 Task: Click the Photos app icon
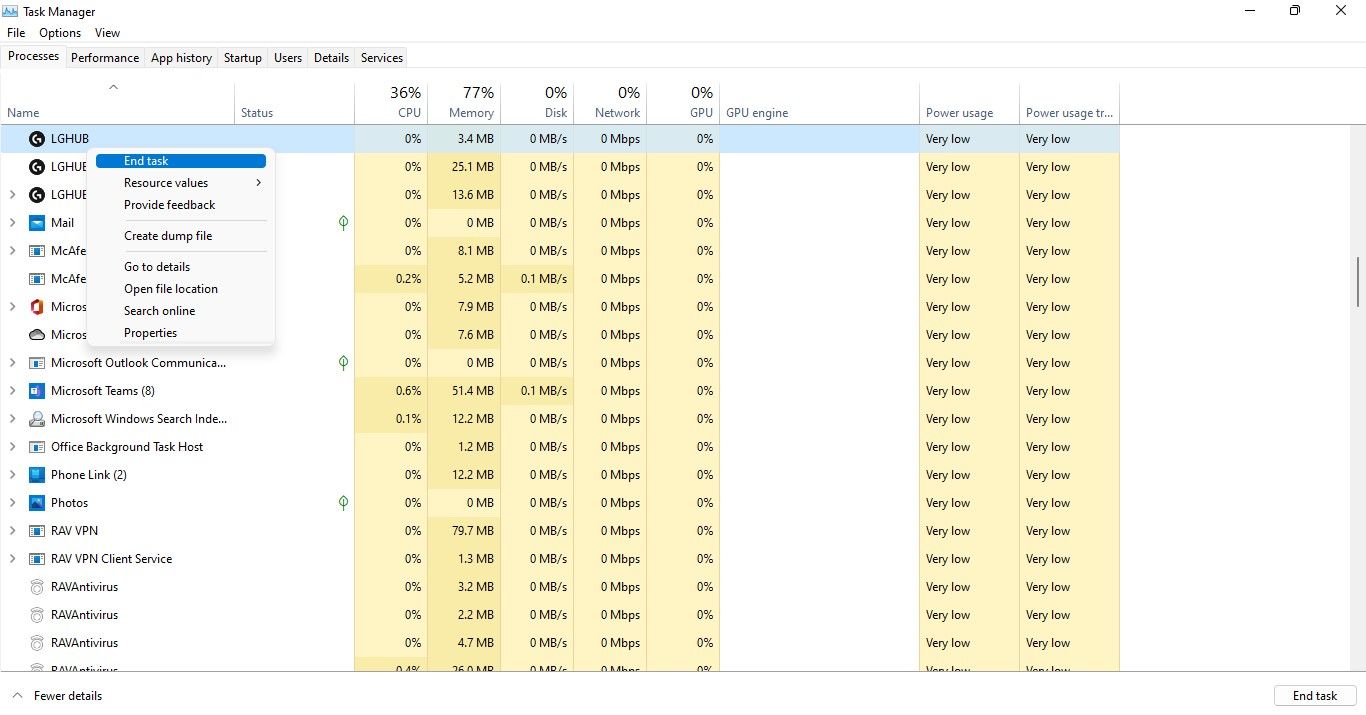(37, 503)
